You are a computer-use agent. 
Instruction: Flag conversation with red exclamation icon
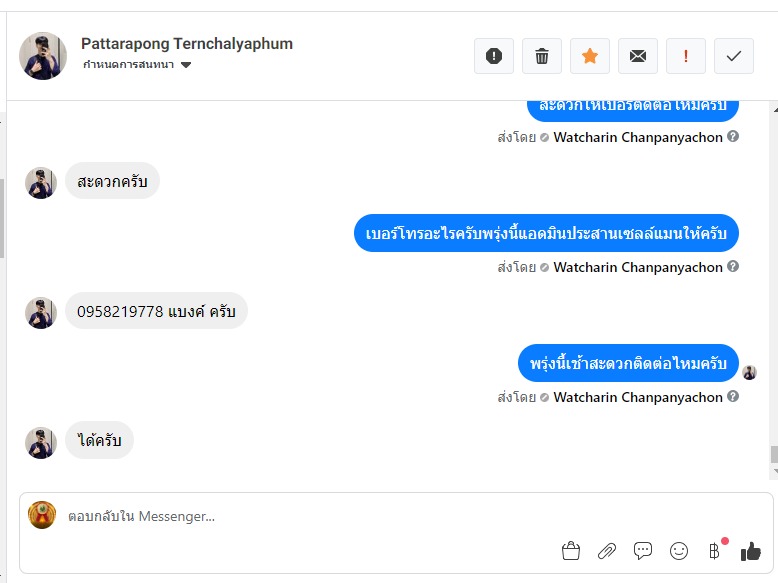[686, 56]
